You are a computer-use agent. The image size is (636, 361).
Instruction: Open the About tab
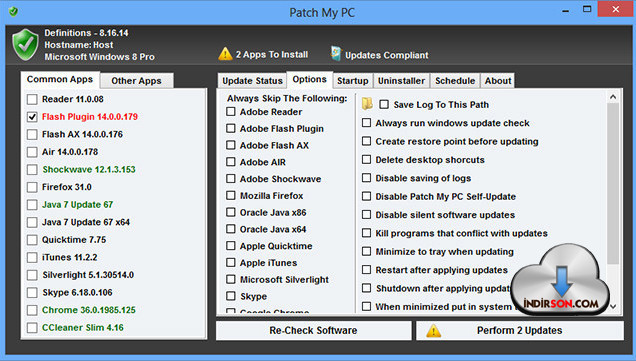point(498,81)
